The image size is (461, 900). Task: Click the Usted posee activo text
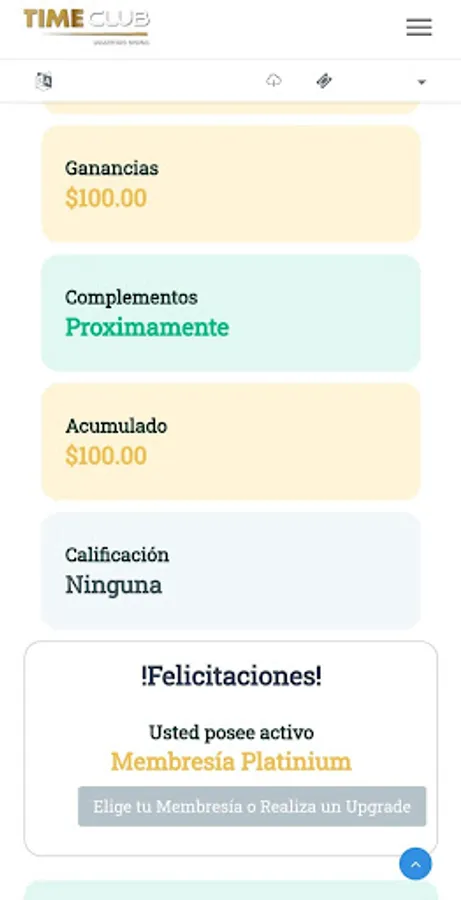[231, 732]
